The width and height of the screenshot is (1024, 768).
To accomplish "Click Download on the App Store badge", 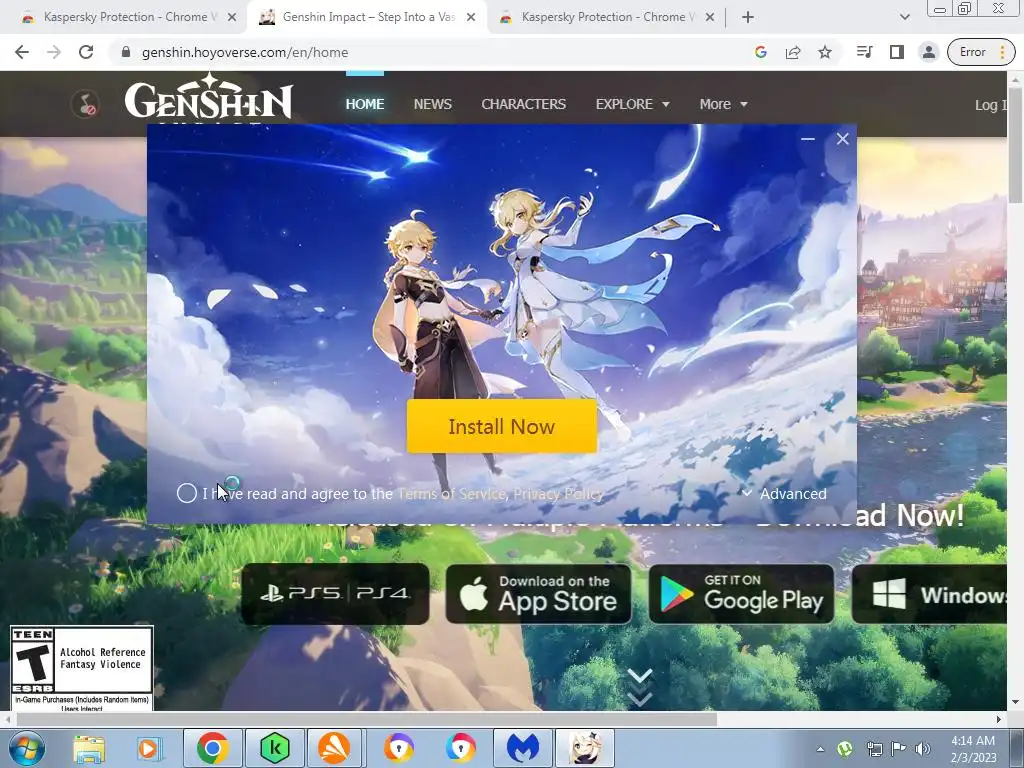I will [x=539, y=594].
